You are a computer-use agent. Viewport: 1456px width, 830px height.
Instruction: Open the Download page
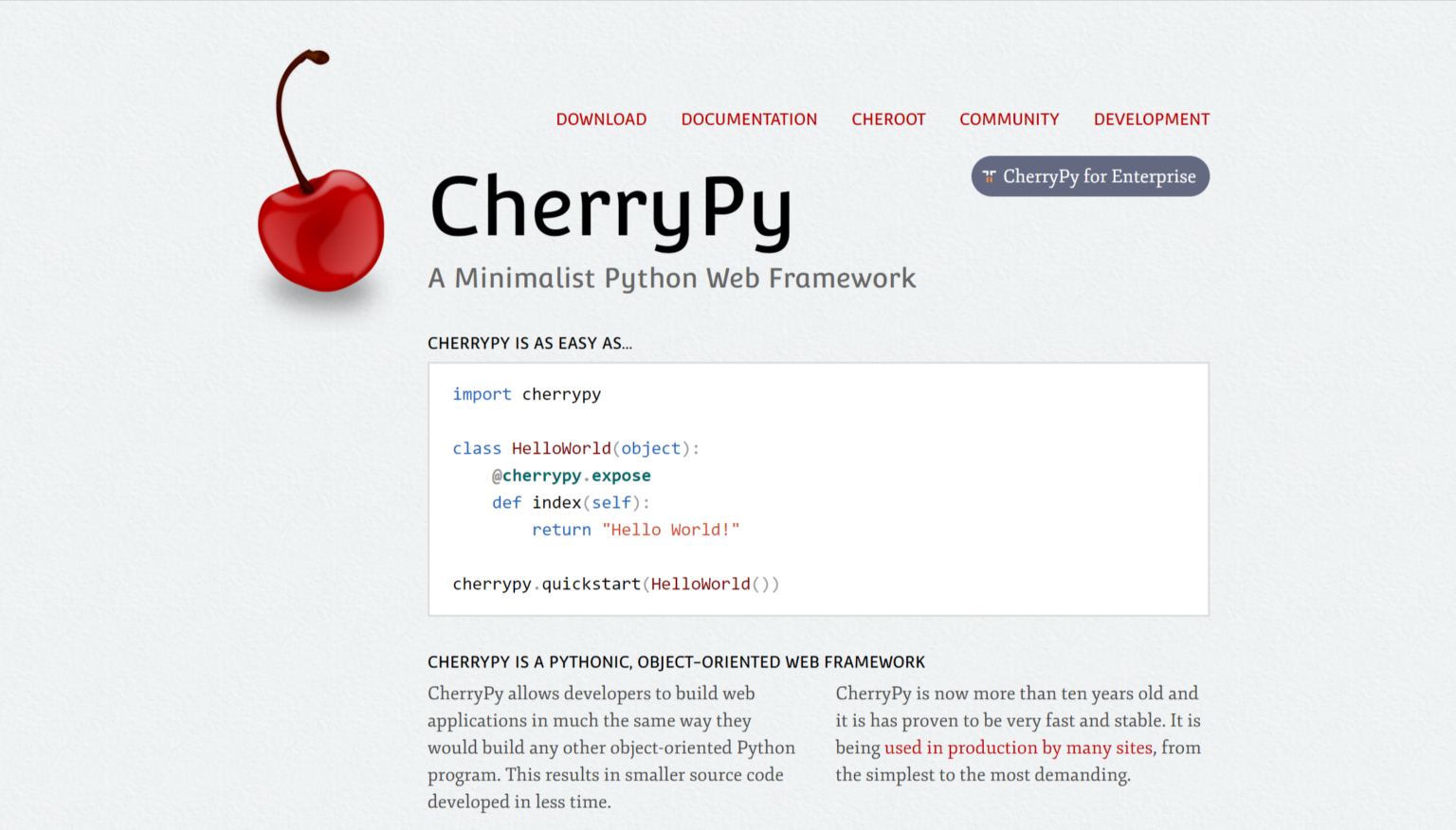coord(601,119)
